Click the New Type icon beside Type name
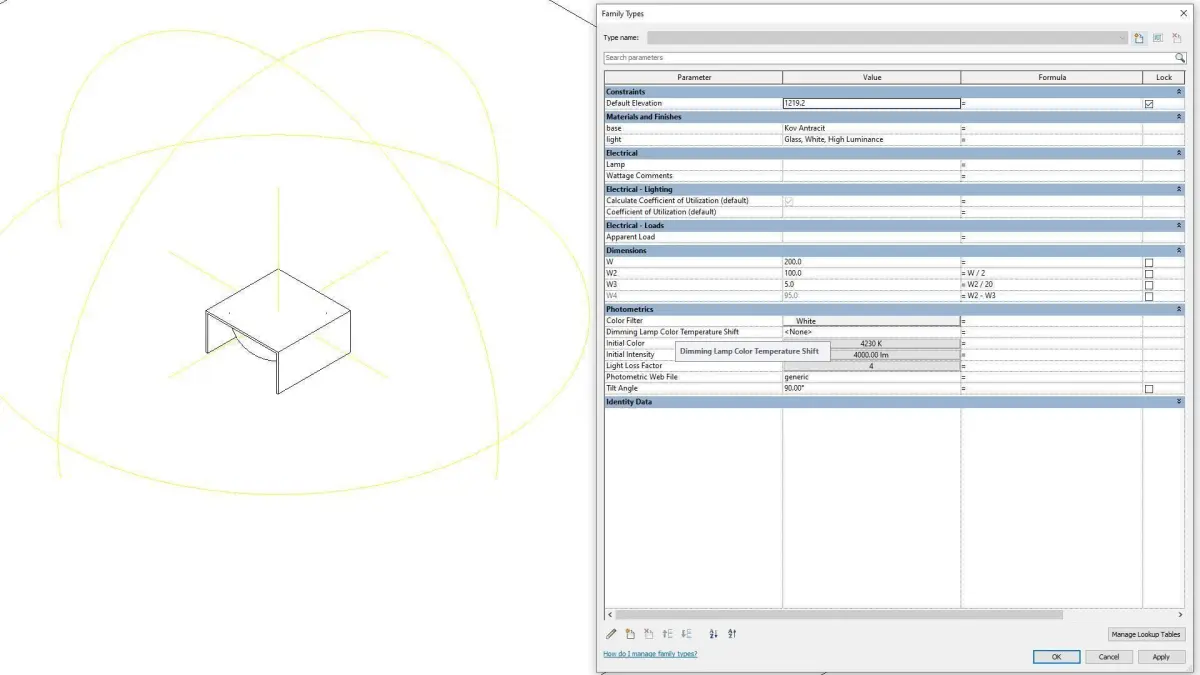Viewport: 1200px width, 675px height. click(x=1139, y=38)
